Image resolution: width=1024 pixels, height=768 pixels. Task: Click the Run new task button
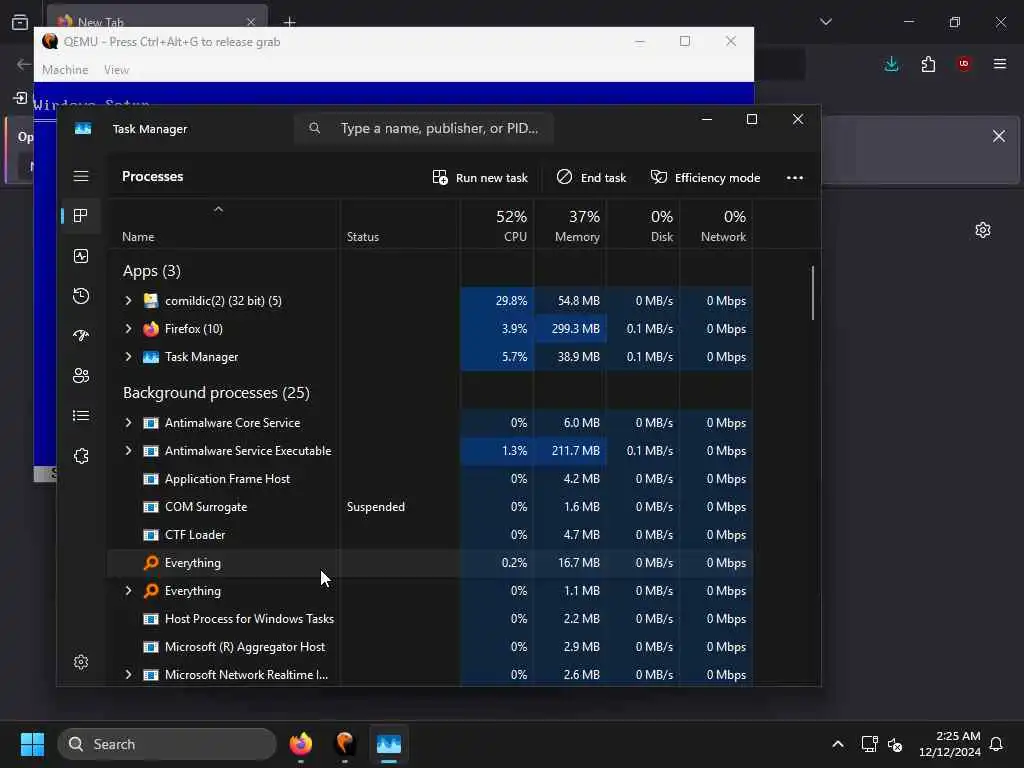(480, 178)
